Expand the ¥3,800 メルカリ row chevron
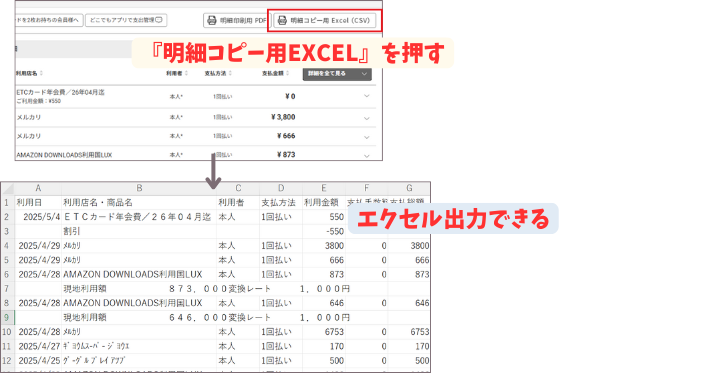The width and height of the screenshot is (714, 373). [367, 118]
